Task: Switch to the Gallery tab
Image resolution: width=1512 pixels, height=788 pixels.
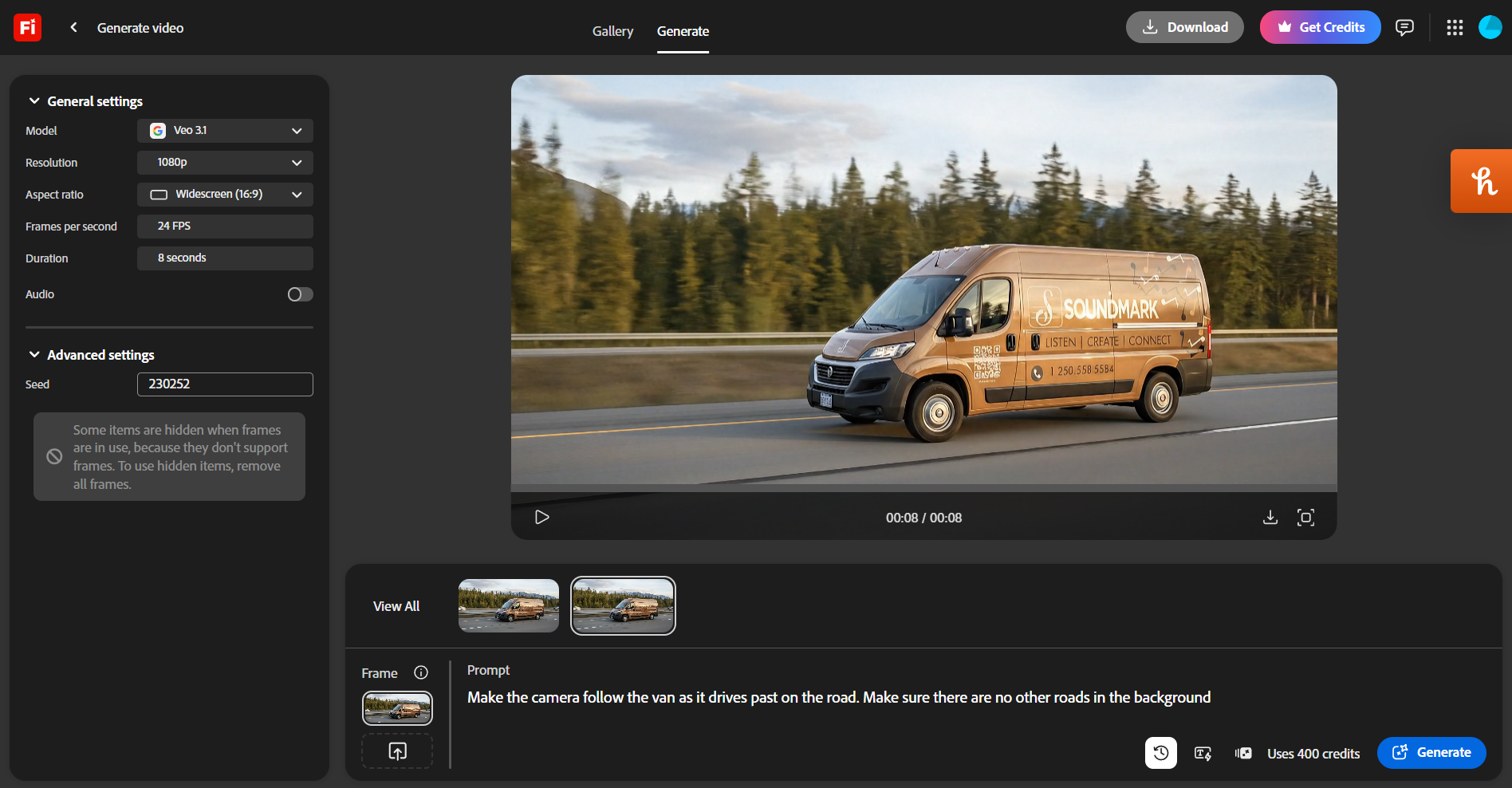Action: click(612, 31)
